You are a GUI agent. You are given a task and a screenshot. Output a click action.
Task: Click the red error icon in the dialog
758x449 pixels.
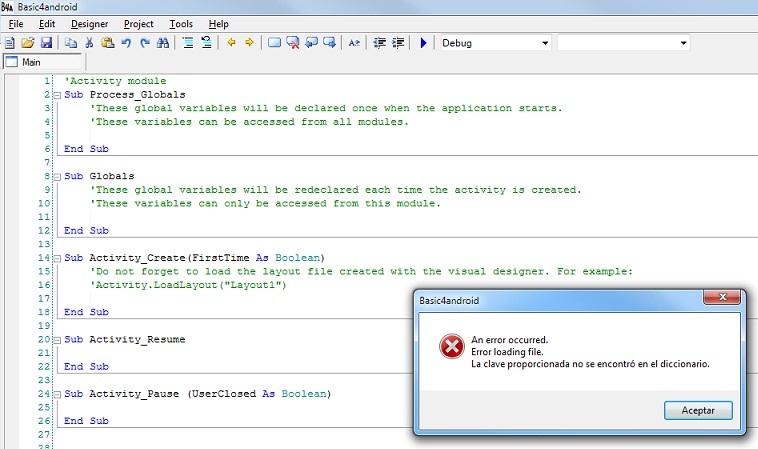click(x=452, y=346)
